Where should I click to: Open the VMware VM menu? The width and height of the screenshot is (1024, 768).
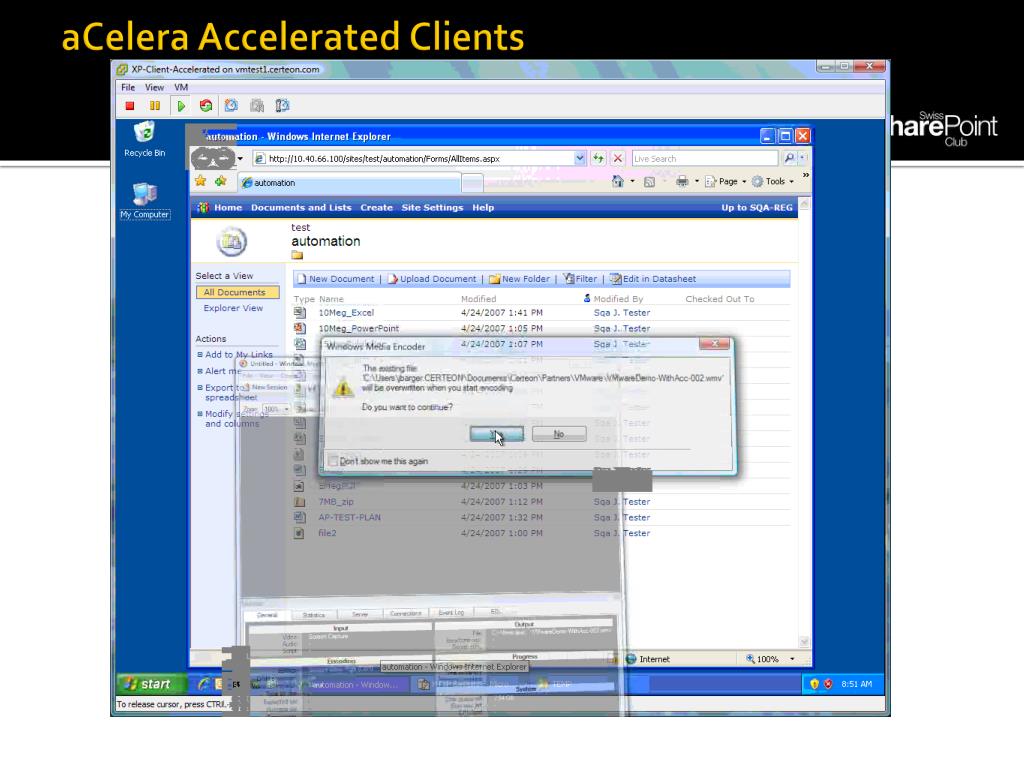tap(181, 88)
